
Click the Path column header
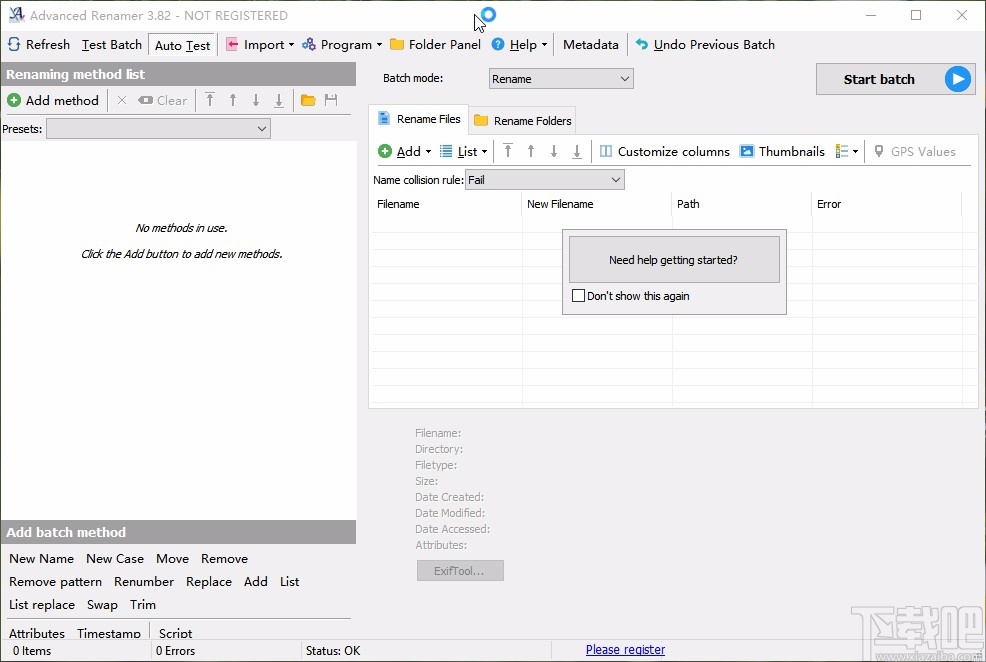point(688,204)
